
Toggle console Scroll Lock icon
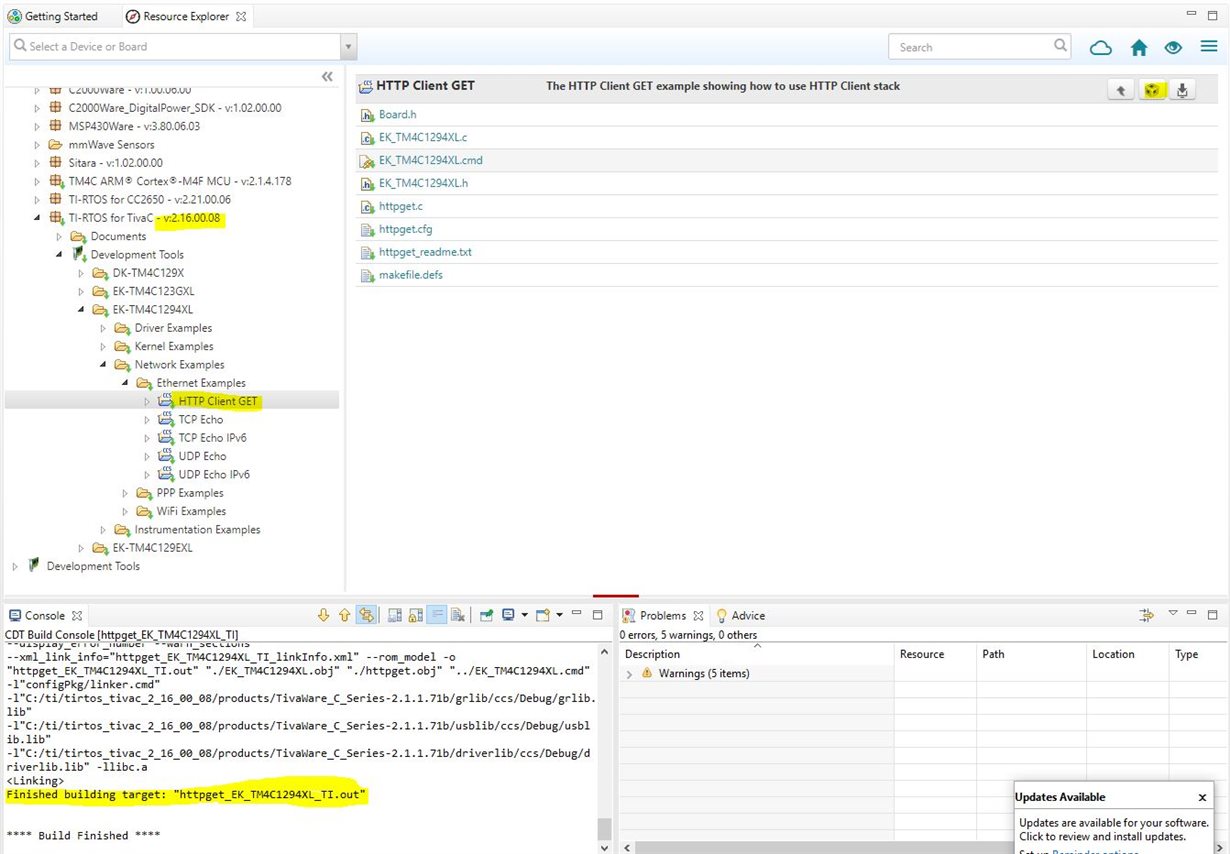[x=416, y=615]
